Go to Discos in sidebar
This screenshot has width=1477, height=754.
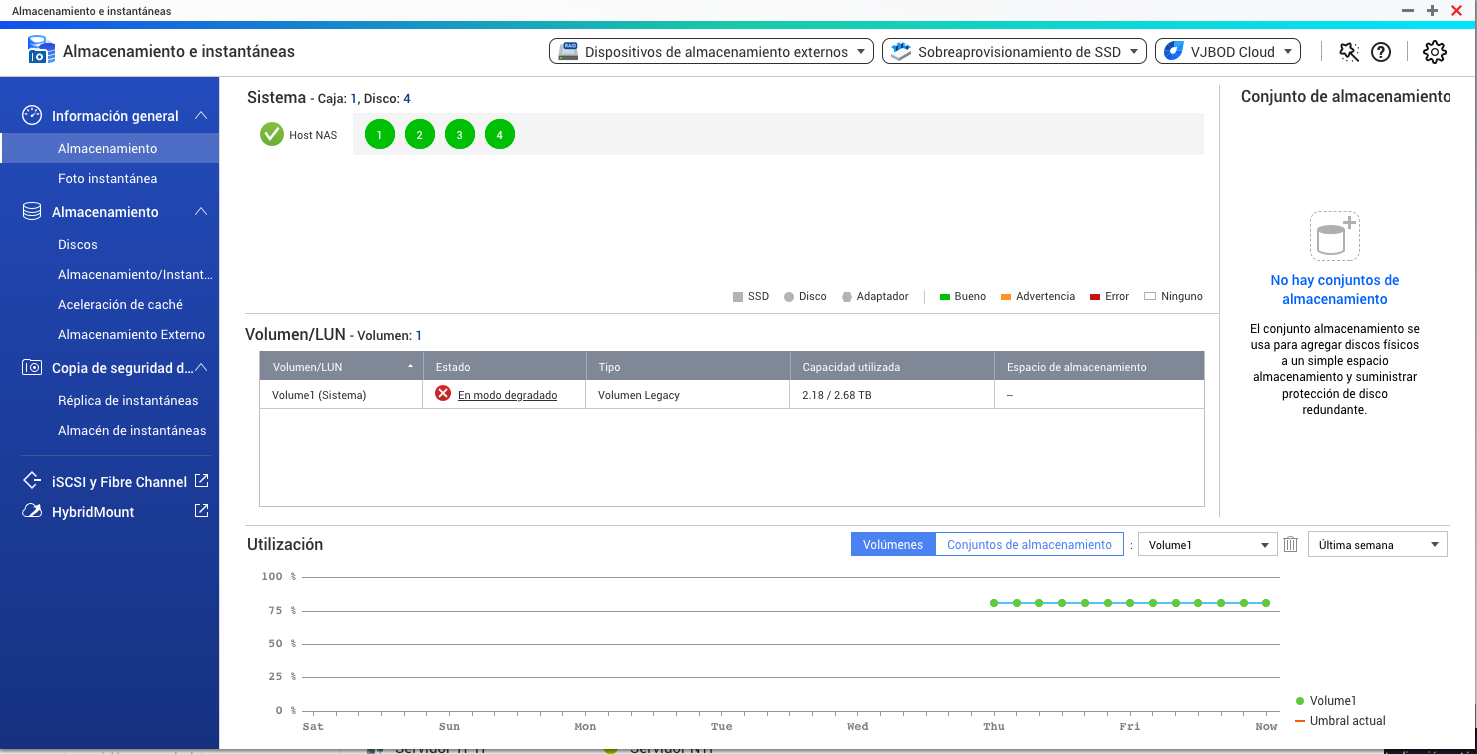click(x=78, y=245)
